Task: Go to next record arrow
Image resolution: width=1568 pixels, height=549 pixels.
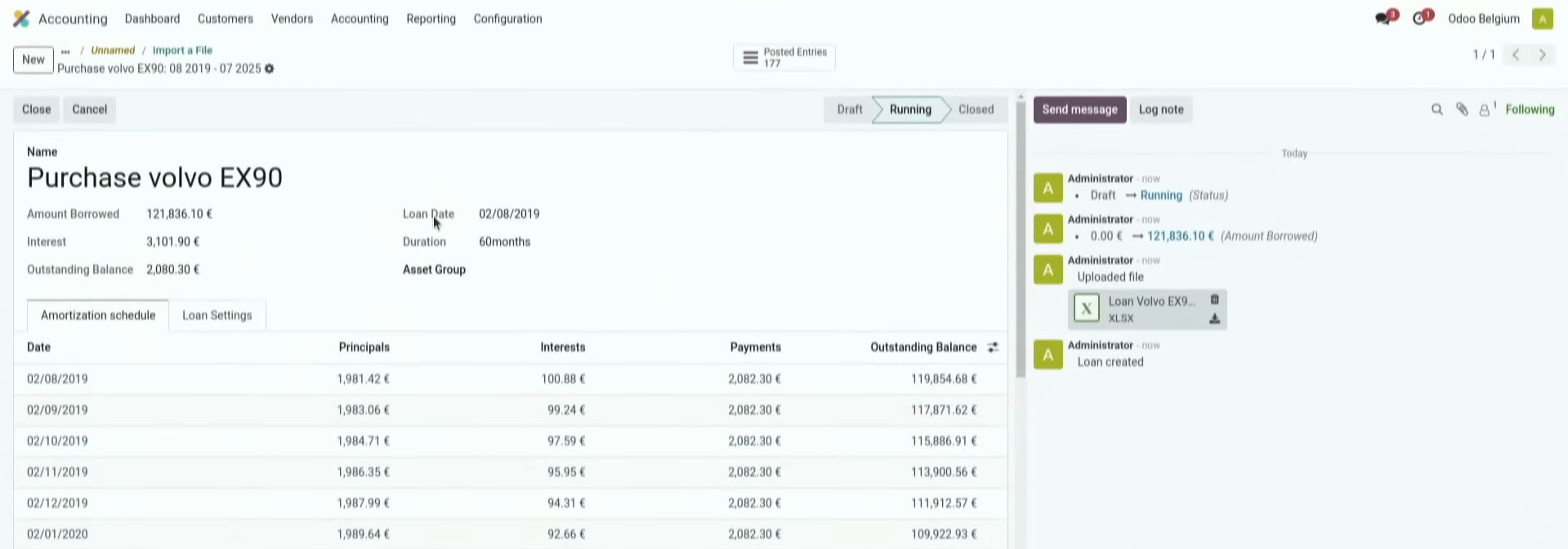Action: click(x=1543, y=55)
